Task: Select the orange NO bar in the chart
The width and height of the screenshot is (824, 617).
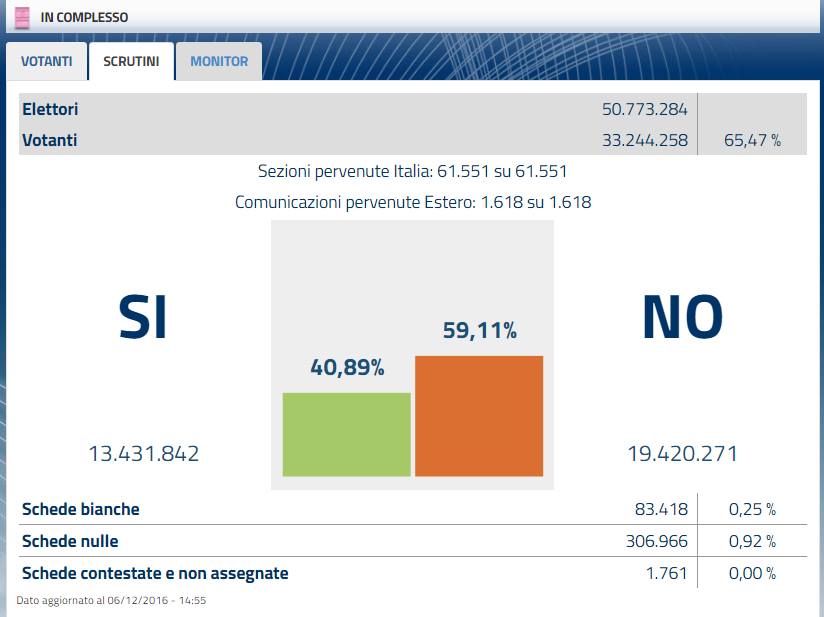Action: click(478, 420)
